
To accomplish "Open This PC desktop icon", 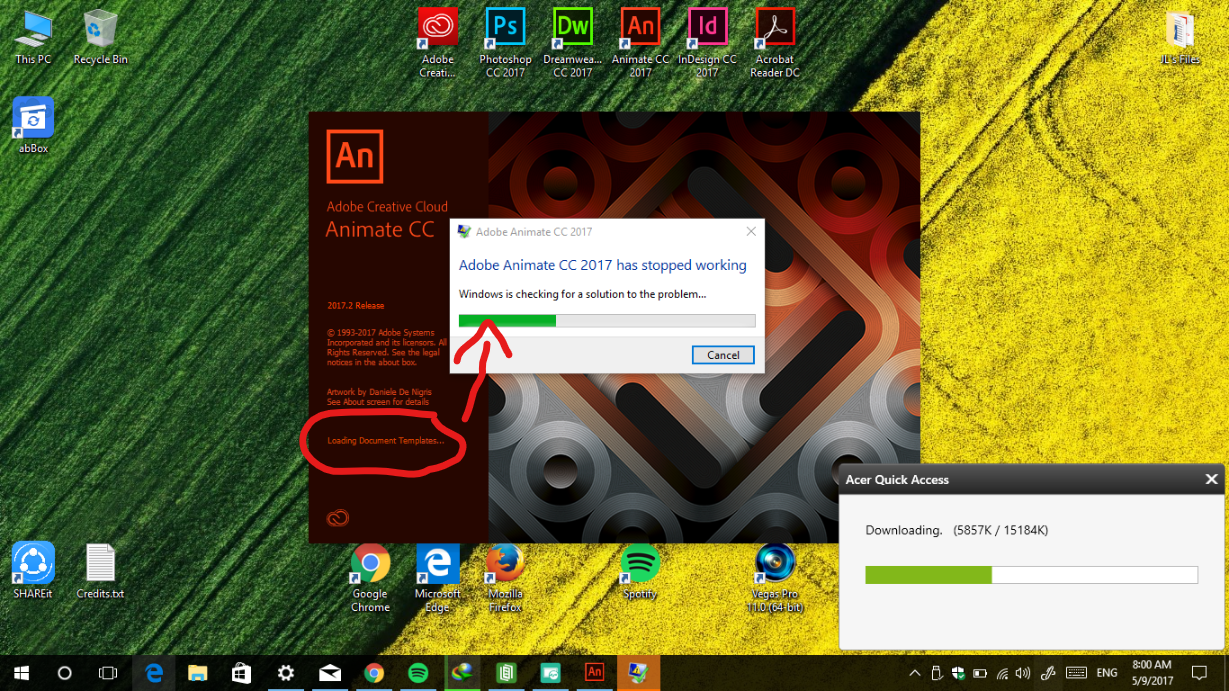I will 33,37.
